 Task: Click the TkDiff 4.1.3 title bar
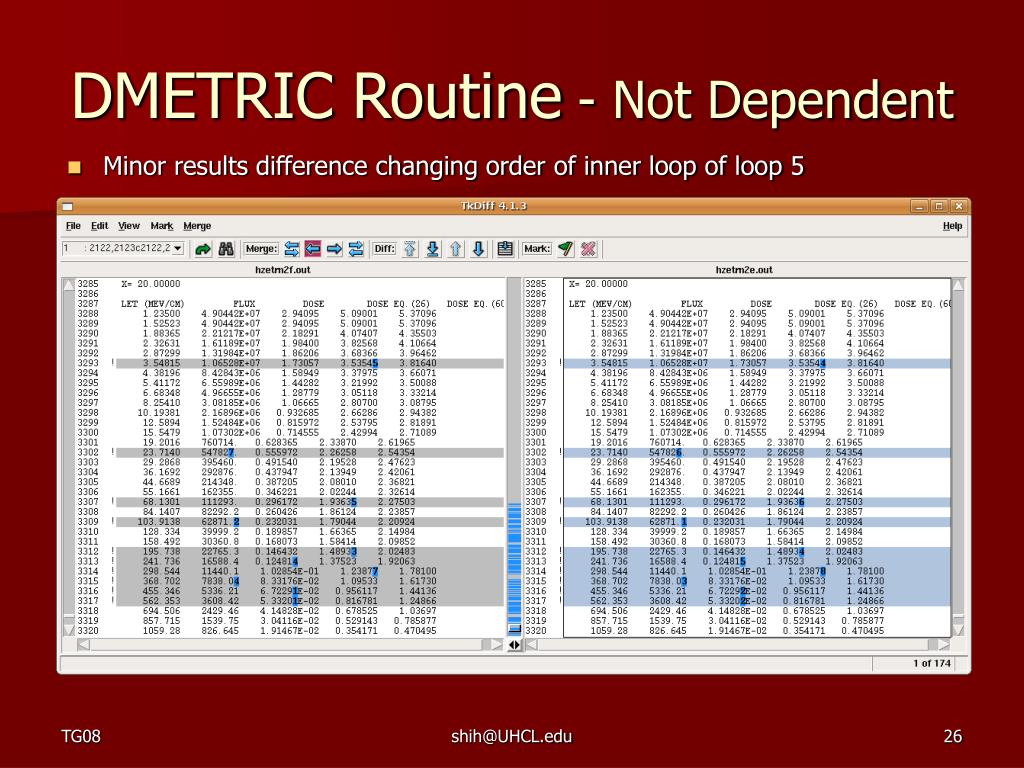pos(494,206)
